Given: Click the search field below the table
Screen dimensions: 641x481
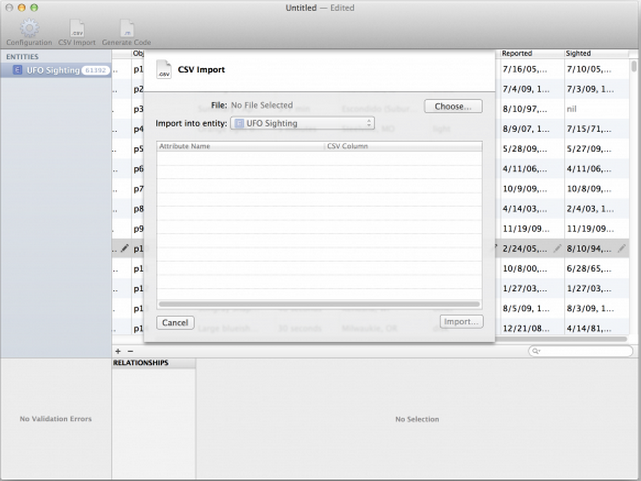Looking at the screenshot, I should (582, 351).
